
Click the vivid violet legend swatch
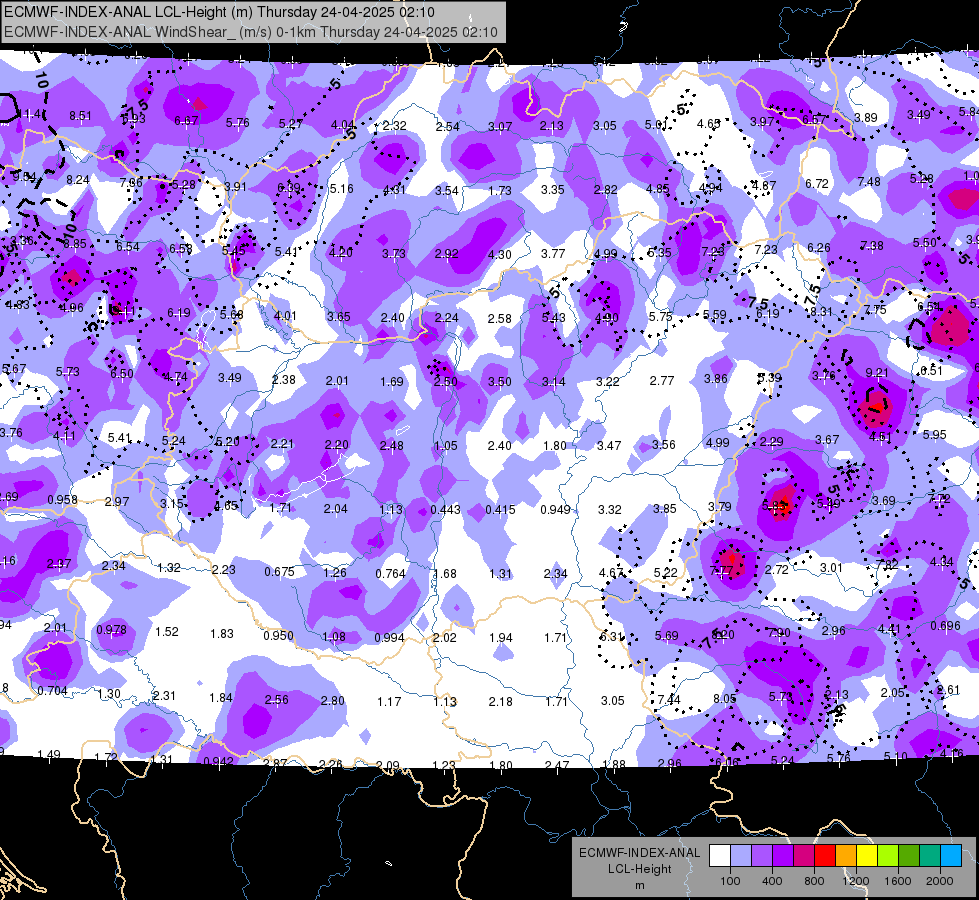[x=783, y=856]
